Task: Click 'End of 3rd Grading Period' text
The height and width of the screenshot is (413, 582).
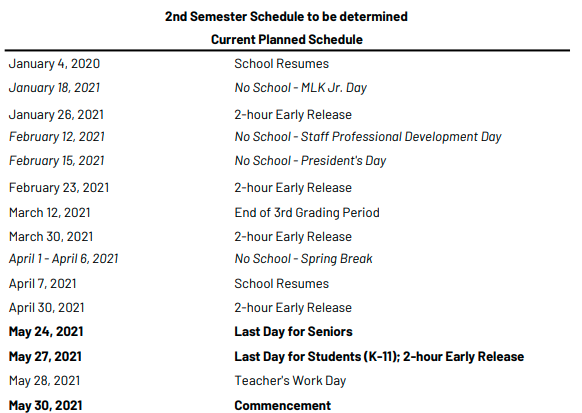Action: point(307,213)
